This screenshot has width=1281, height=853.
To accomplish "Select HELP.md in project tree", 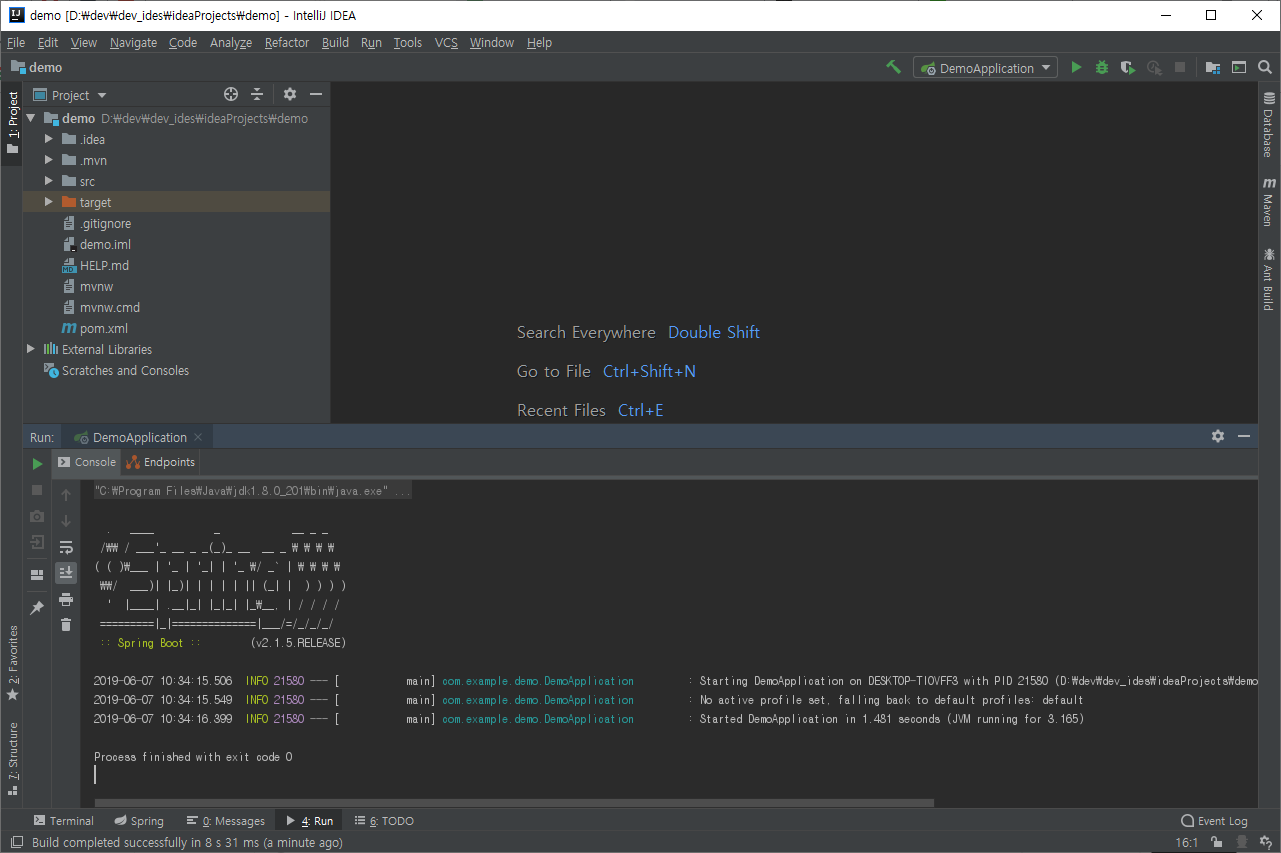I will point(104,265).
